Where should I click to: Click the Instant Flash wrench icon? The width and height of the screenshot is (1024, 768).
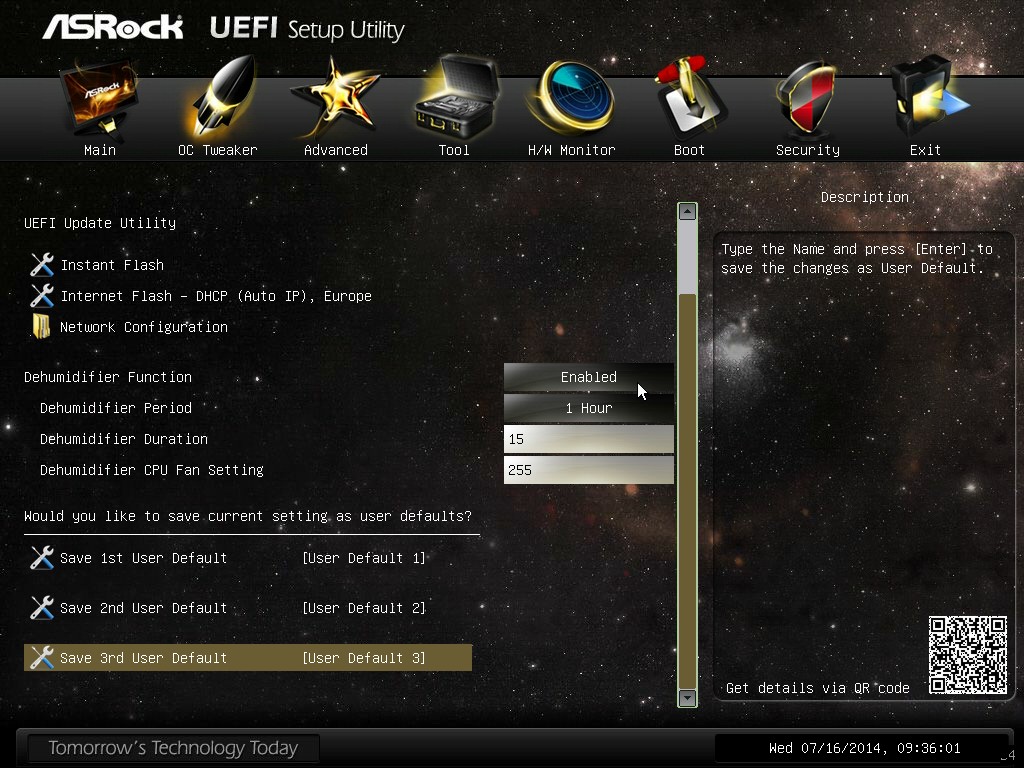pyautogui.click(x=42, y=264)
